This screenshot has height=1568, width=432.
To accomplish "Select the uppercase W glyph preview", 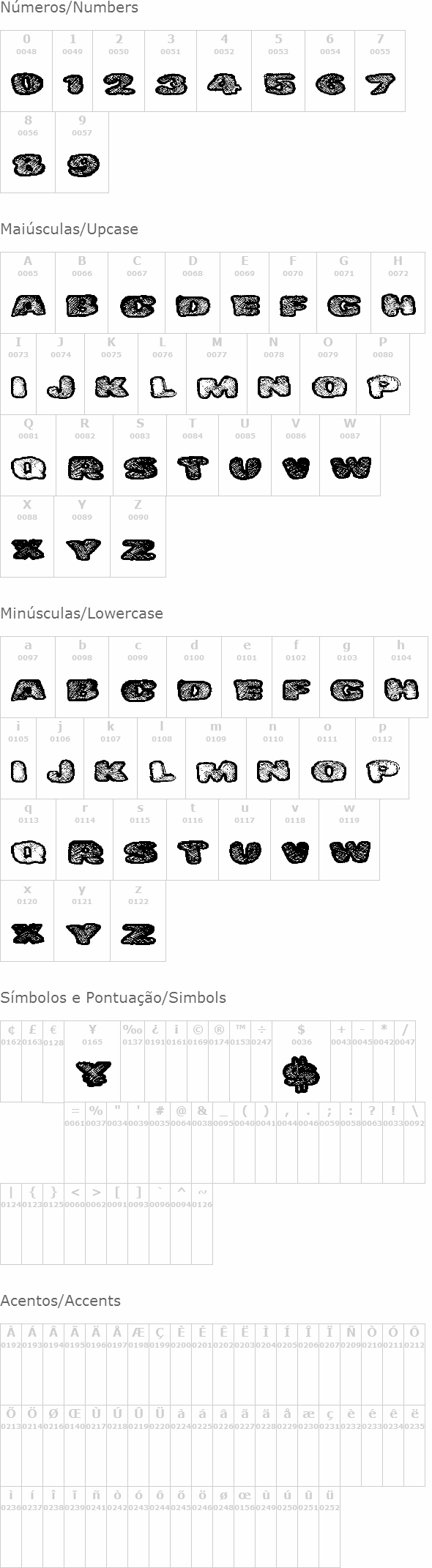I will click(350, 468).
